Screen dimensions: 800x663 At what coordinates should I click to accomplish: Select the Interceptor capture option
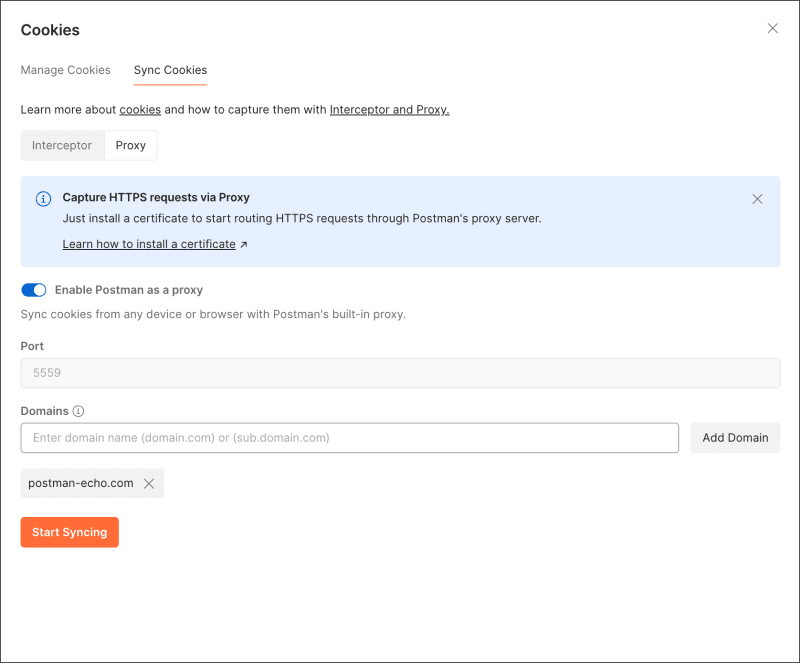(62, 146)
